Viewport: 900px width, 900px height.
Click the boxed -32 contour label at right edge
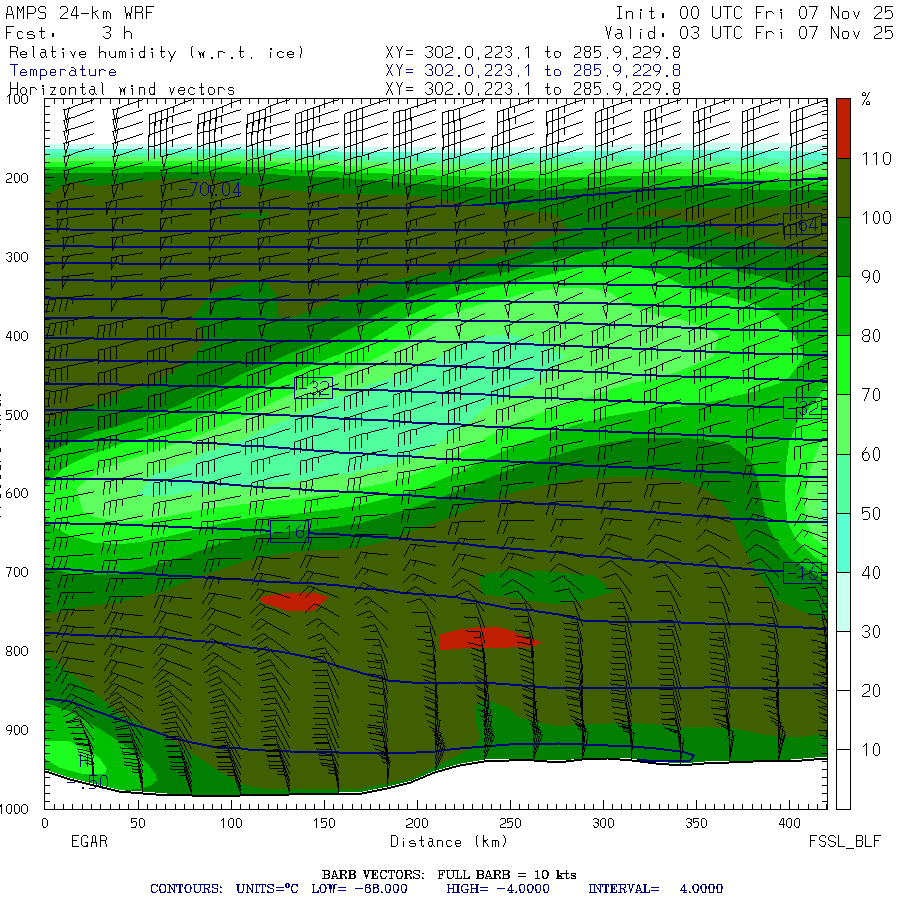tap(802, 408)
